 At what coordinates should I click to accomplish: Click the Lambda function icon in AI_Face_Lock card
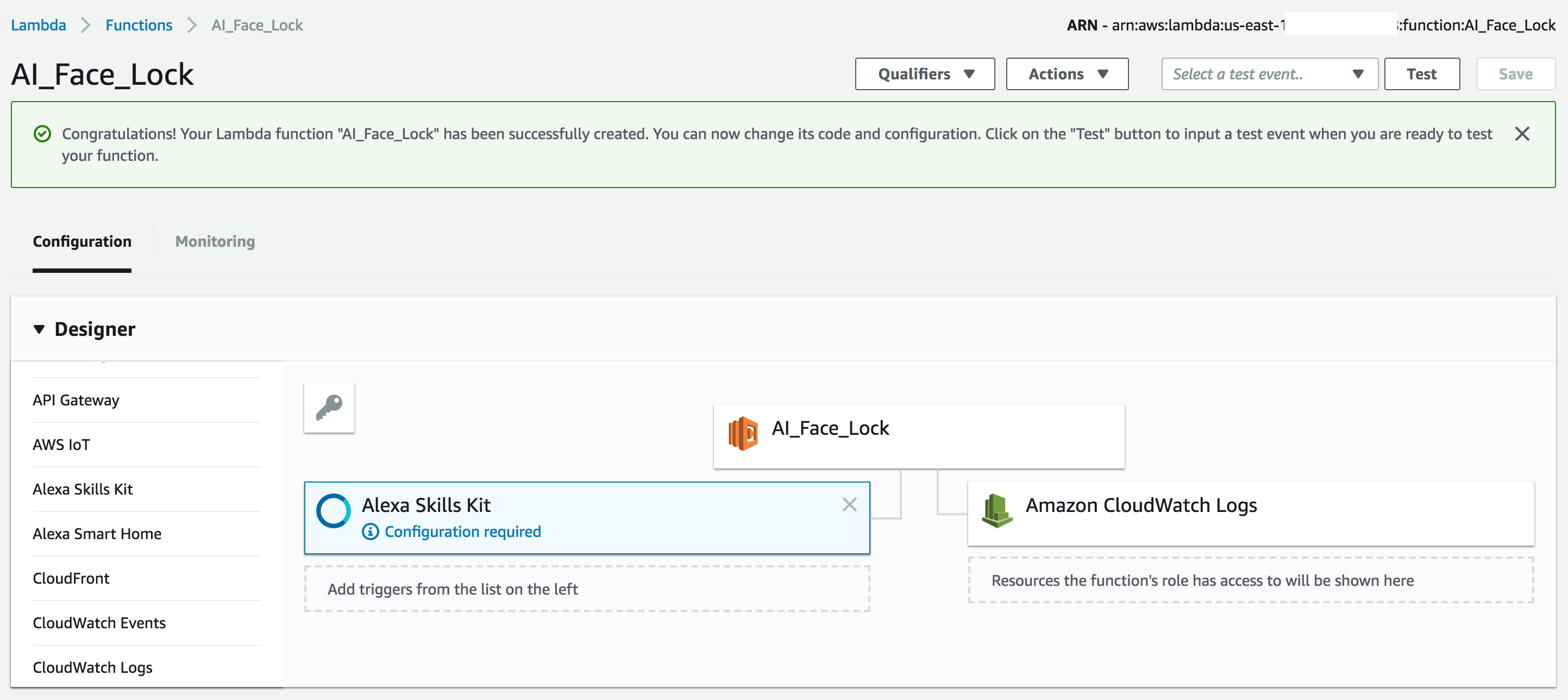click(743, 433)
